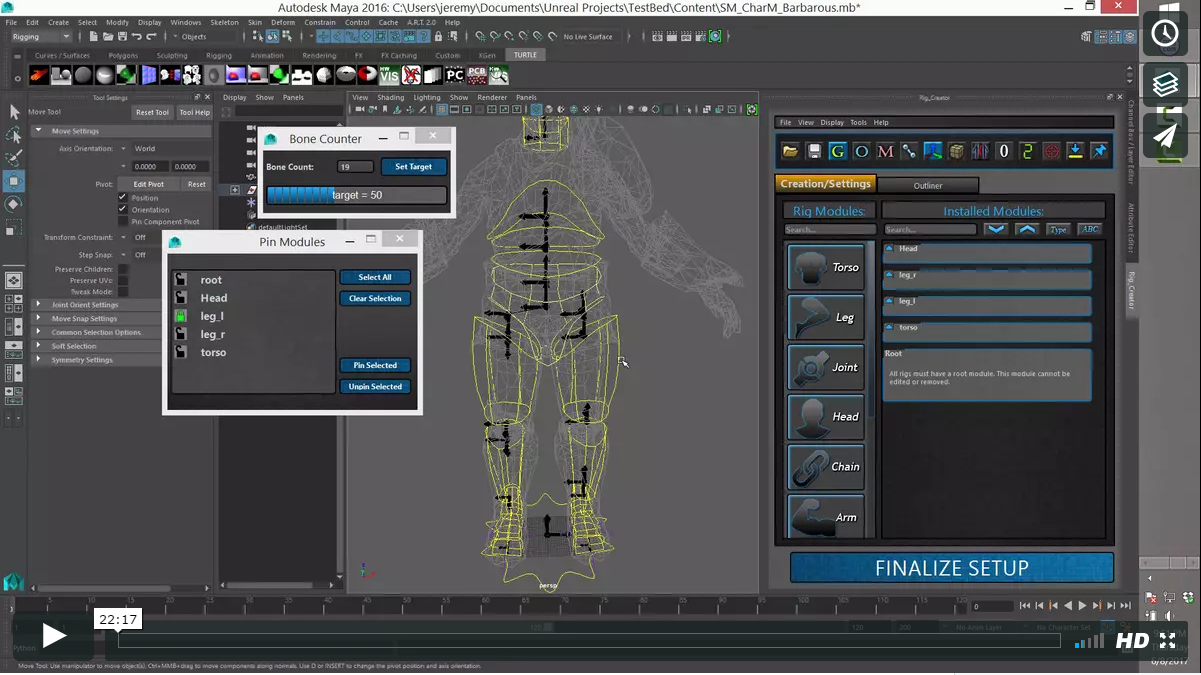Viewport: 1201px width, 675px height.
Task: Click the pink M icon in Rig Creator toolbar
Action: click(885, 151)
